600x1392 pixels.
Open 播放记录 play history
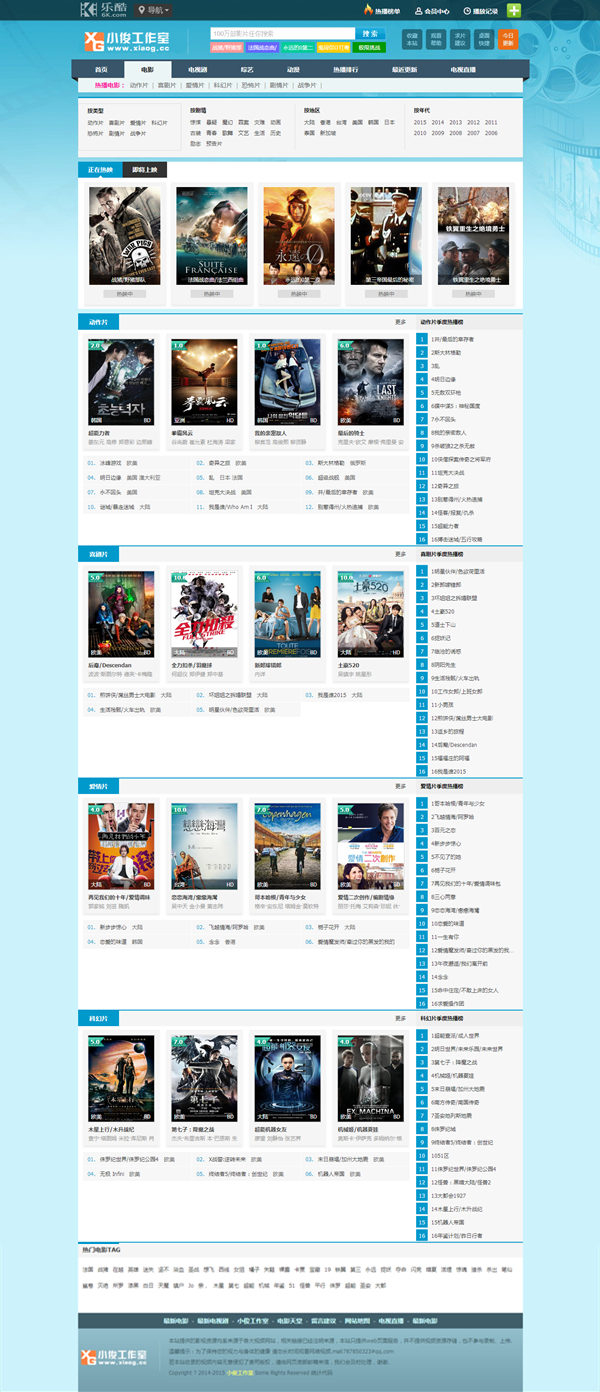[x=479, y=11]
